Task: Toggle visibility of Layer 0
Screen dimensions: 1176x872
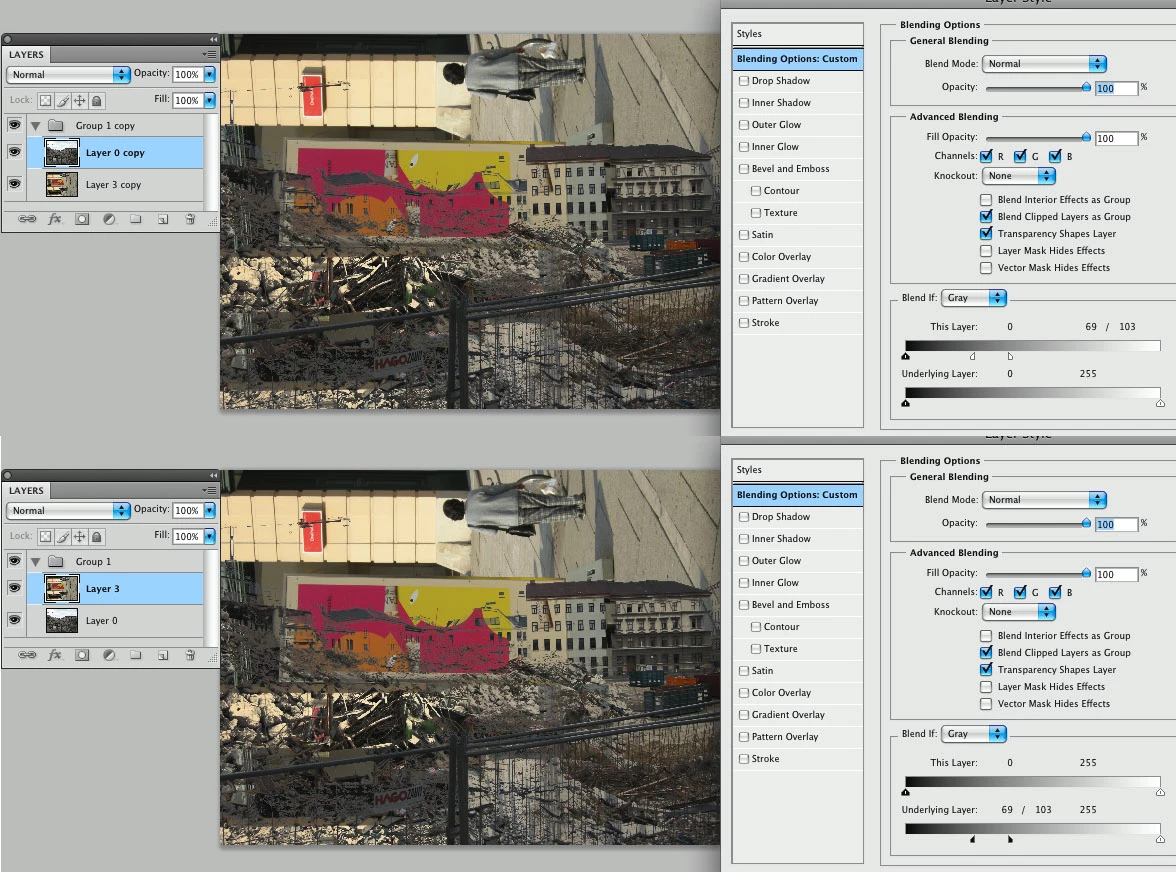Action: point(14,619)
